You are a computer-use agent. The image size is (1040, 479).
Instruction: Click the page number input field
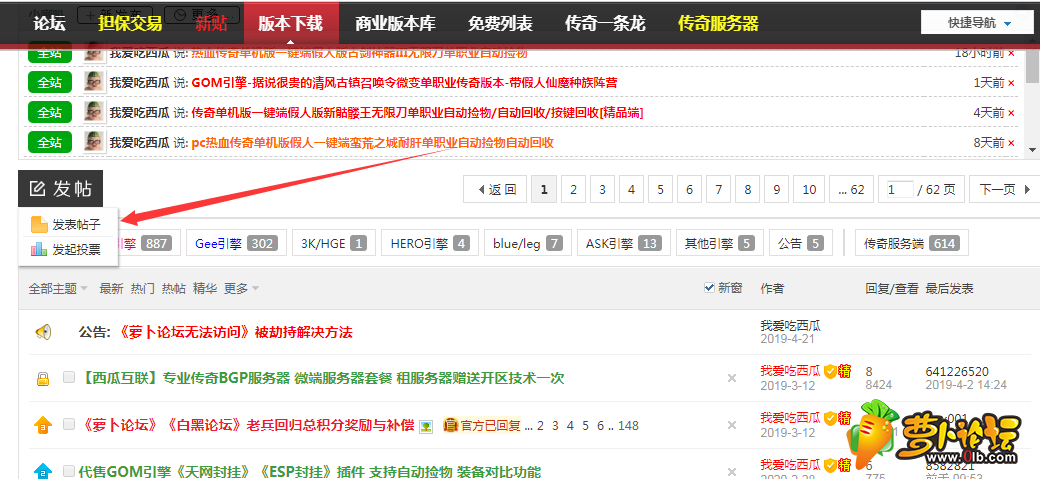[899, 189]
